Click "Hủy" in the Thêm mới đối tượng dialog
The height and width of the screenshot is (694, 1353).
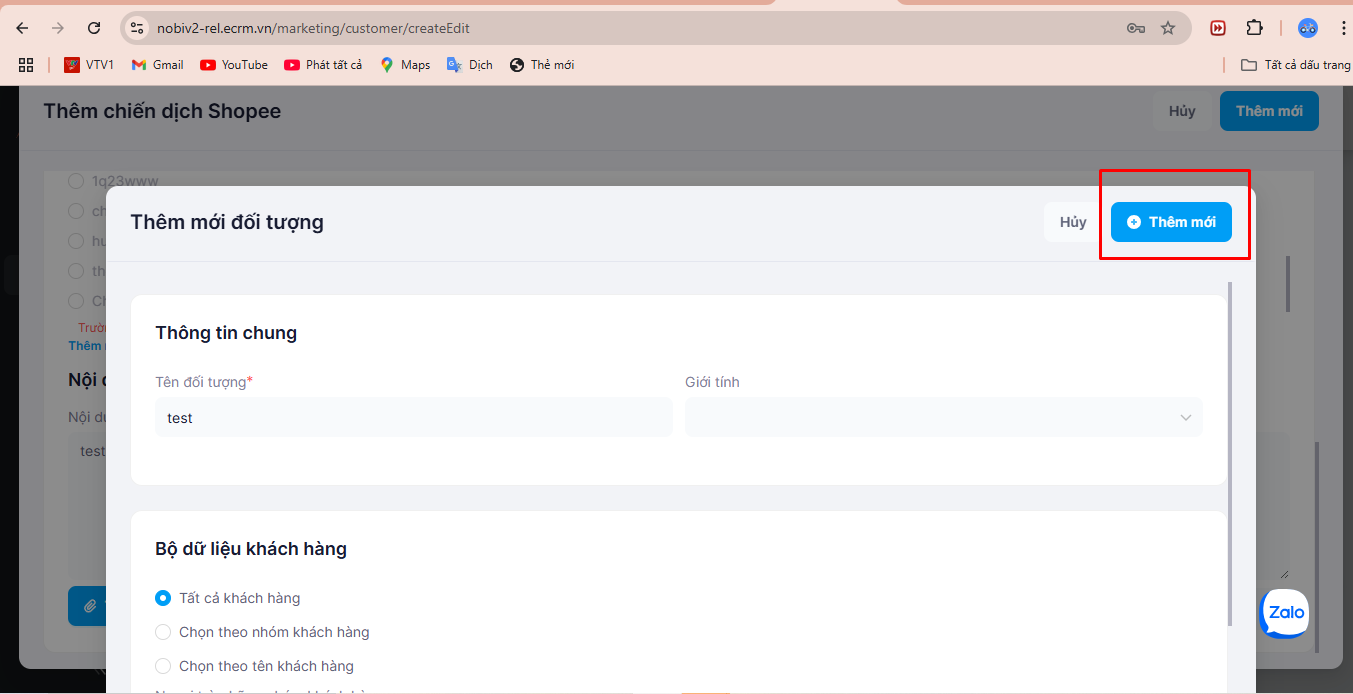(x=1073, y=222)
